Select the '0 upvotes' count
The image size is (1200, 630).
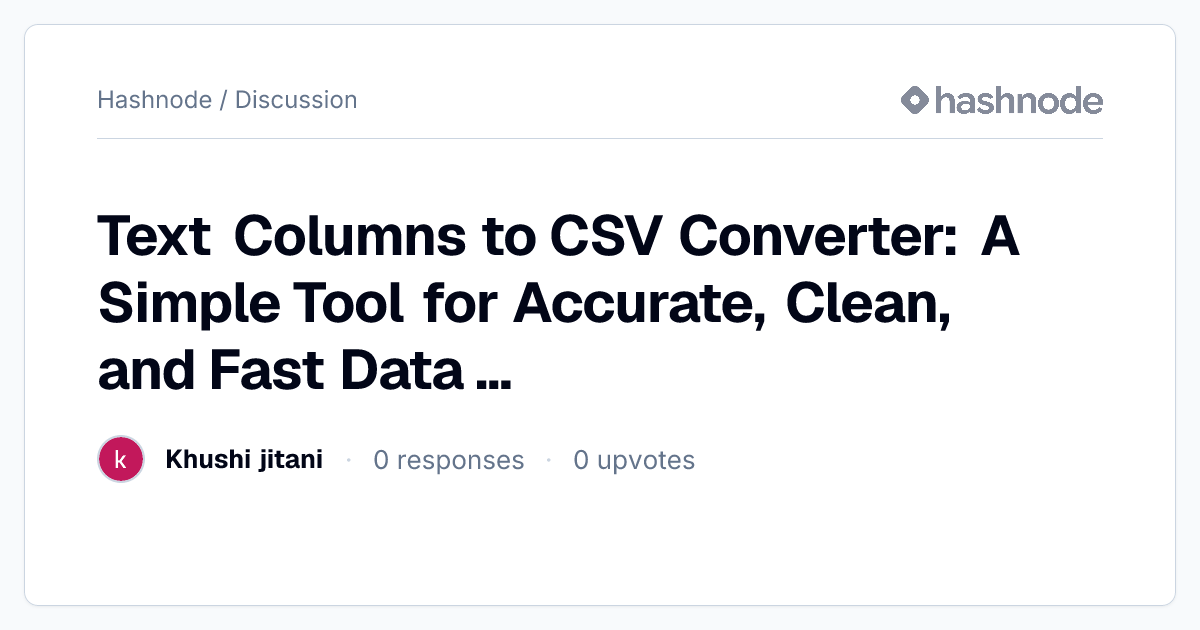pos(634,460)
